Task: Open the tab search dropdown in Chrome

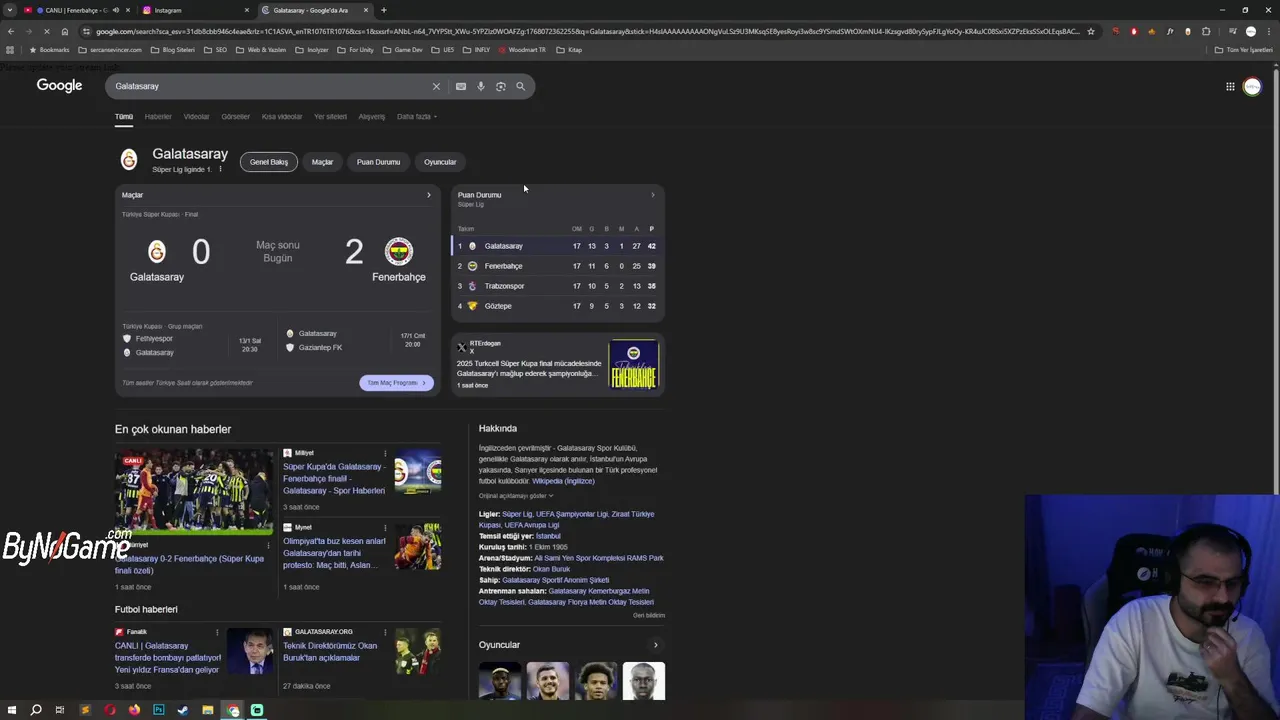Action: (x=10, y=10)
